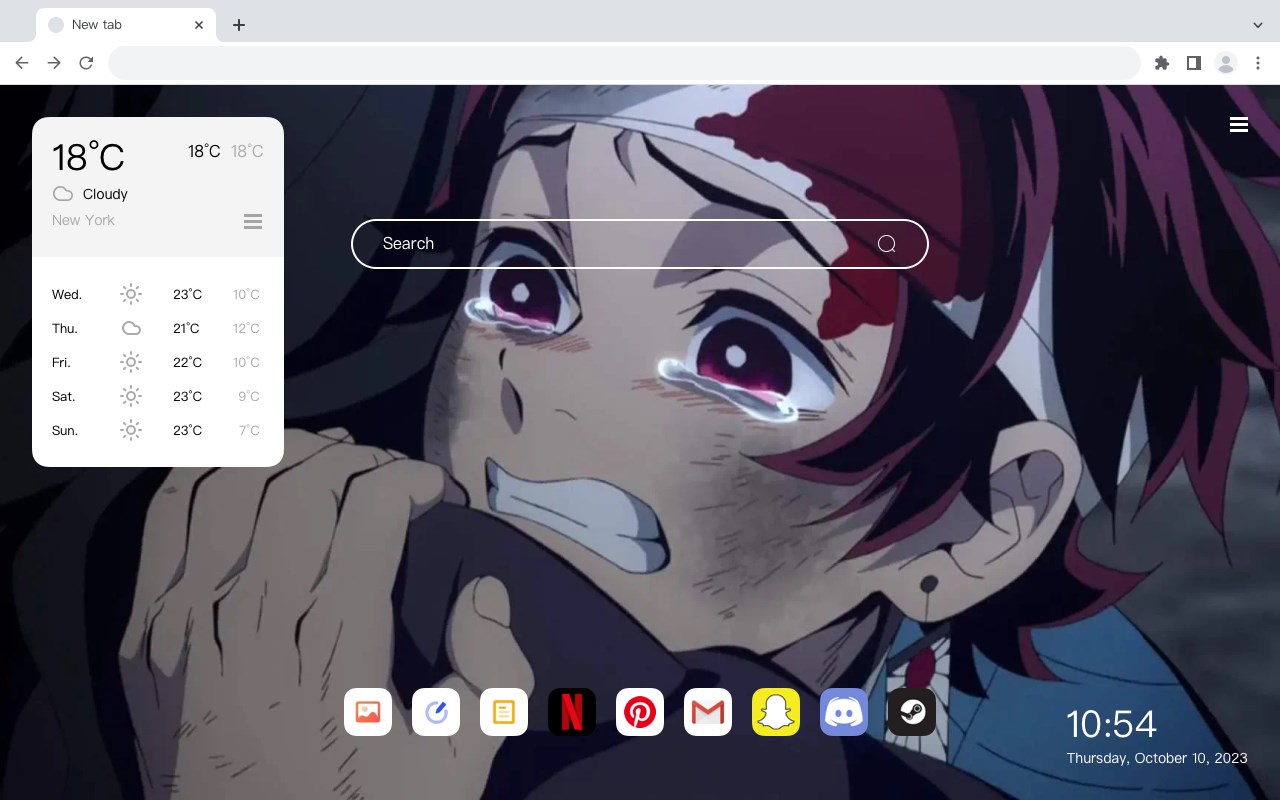
Task: Launch the Pinterest shortcut
Action: [640, 712]
